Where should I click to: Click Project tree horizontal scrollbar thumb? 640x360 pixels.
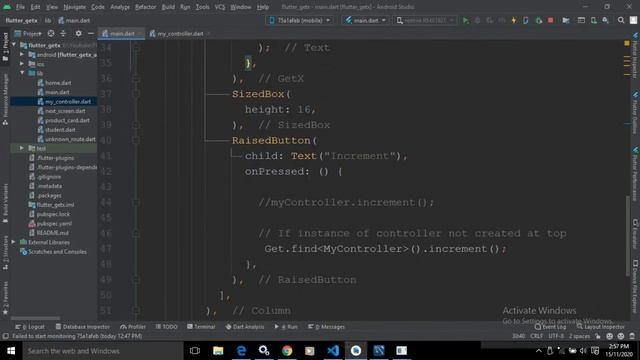(36, 318)
